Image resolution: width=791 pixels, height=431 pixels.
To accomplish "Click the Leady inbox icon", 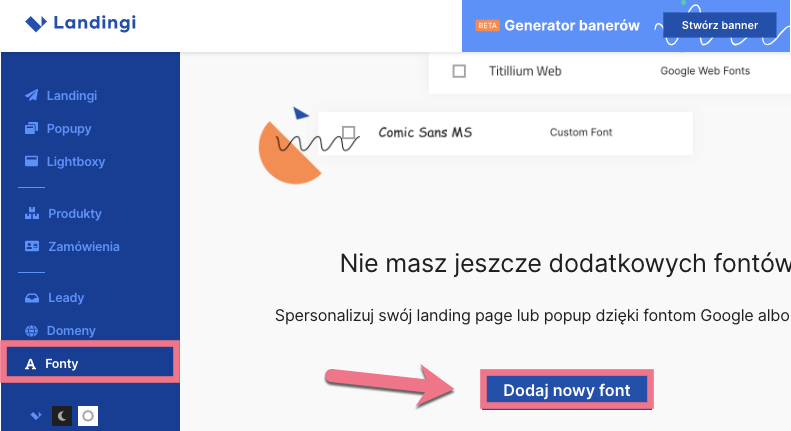I will [x=32, y=298].
